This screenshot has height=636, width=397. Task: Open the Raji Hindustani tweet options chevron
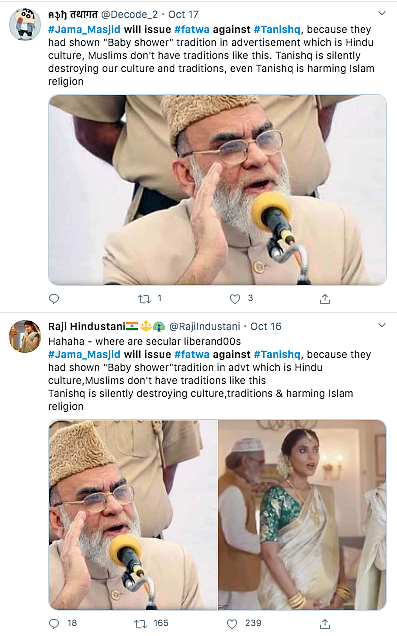(x=382, y=325)
